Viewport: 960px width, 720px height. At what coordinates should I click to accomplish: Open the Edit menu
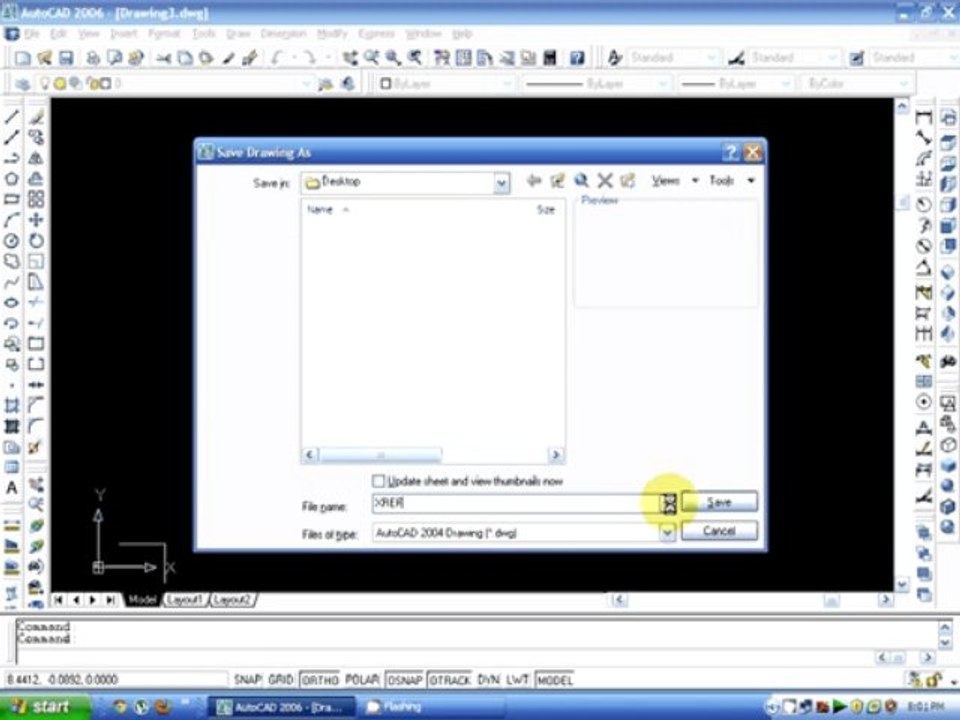[x=59, y=33]
